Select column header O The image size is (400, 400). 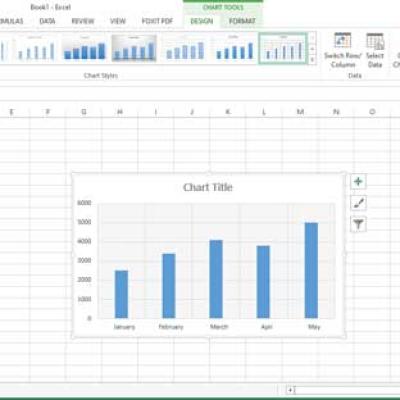click(372, 112)
